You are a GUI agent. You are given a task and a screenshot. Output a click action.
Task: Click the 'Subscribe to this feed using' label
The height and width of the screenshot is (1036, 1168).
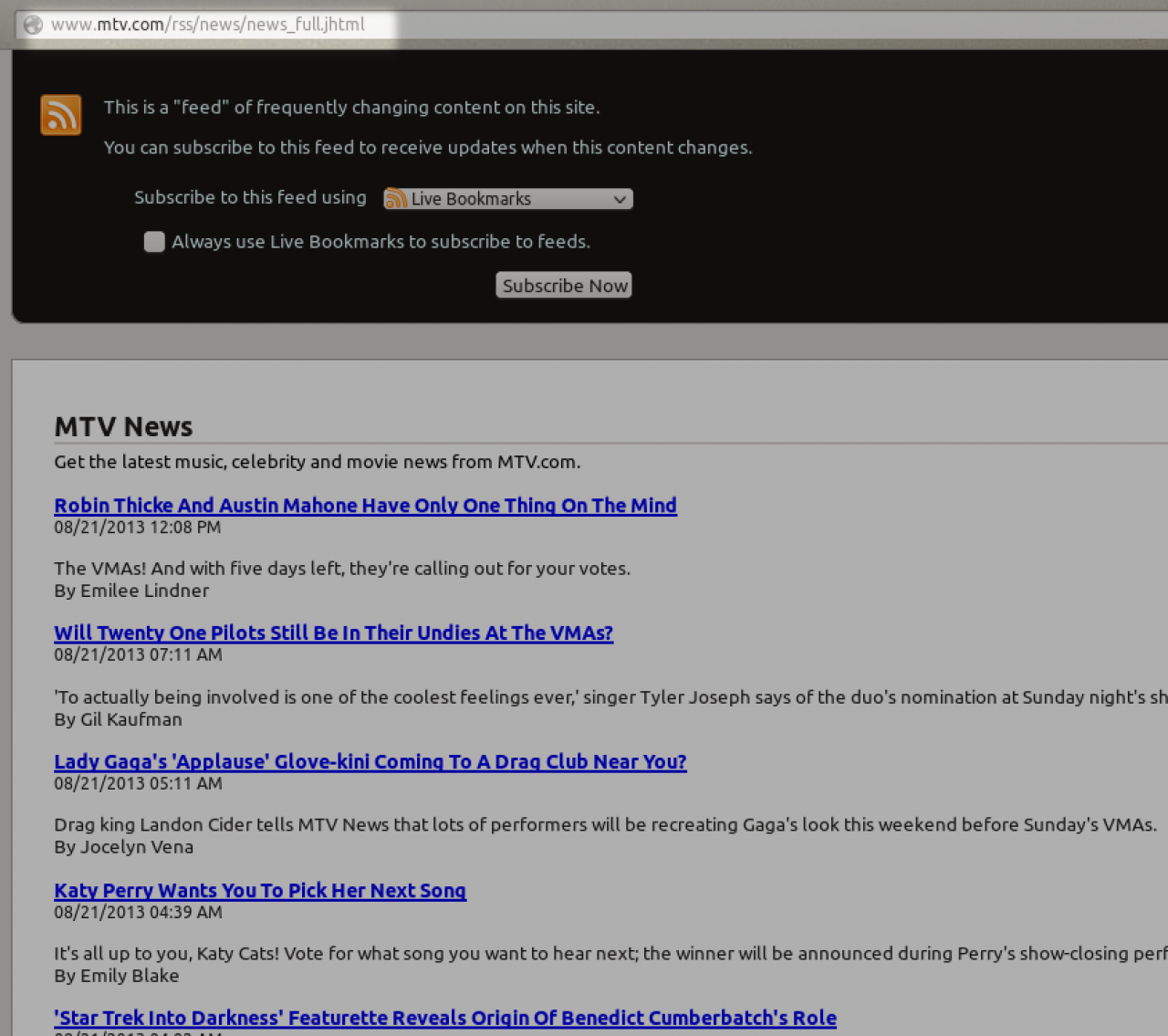tap(250, 198)
